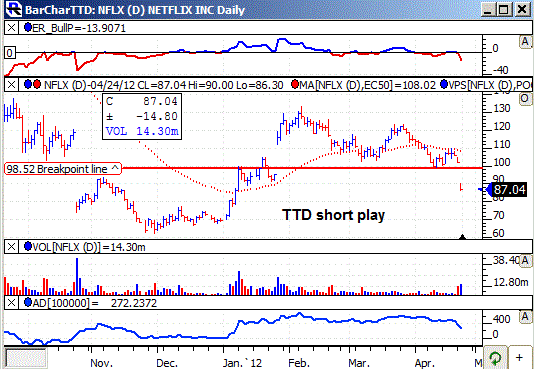This screenshot has height=369, width=534.
Task: Close the VOL volume pane
Action: pos(11,247)
